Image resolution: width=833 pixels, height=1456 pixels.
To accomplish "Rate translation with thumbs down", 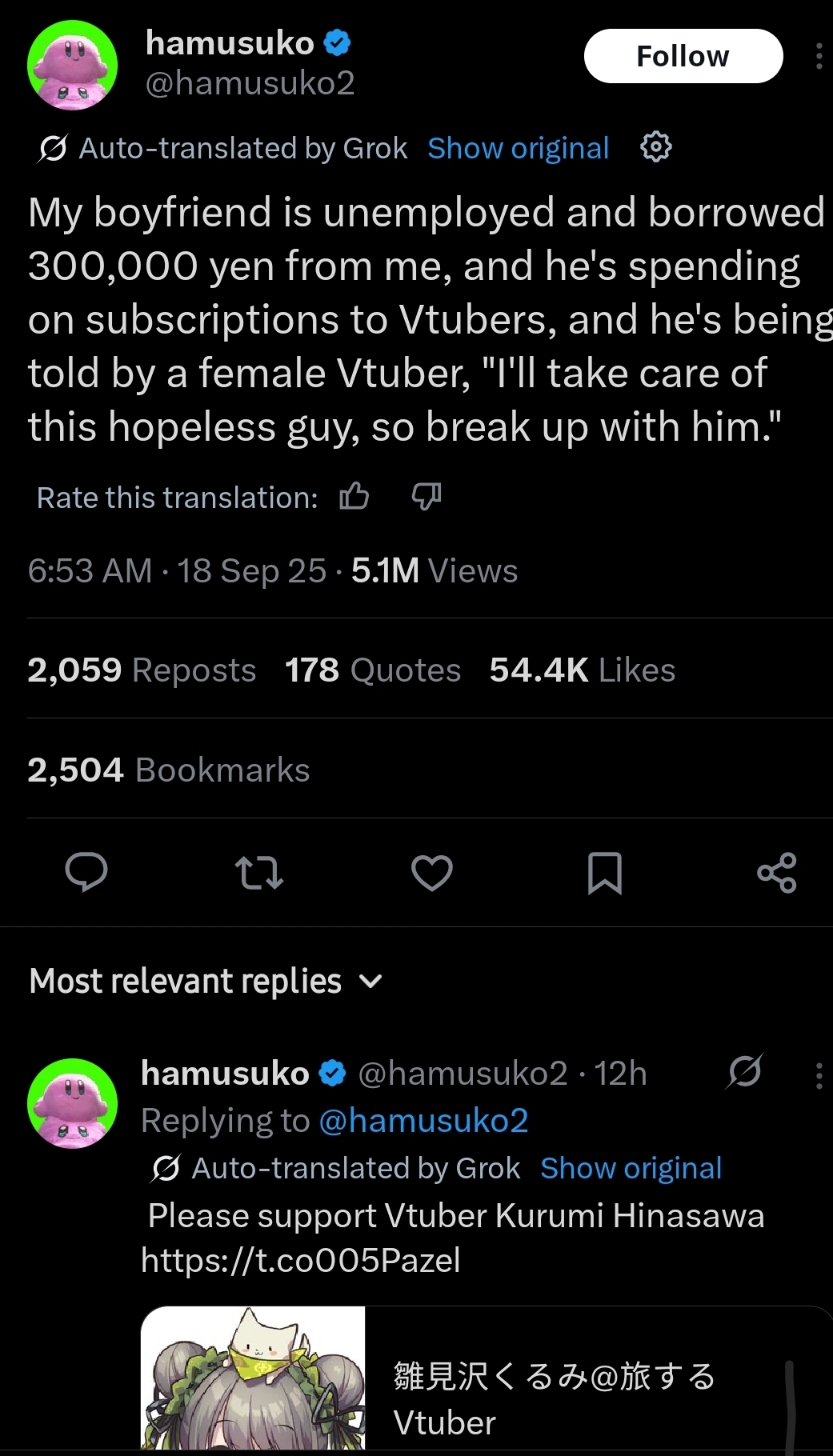I will tap(426, 497).
